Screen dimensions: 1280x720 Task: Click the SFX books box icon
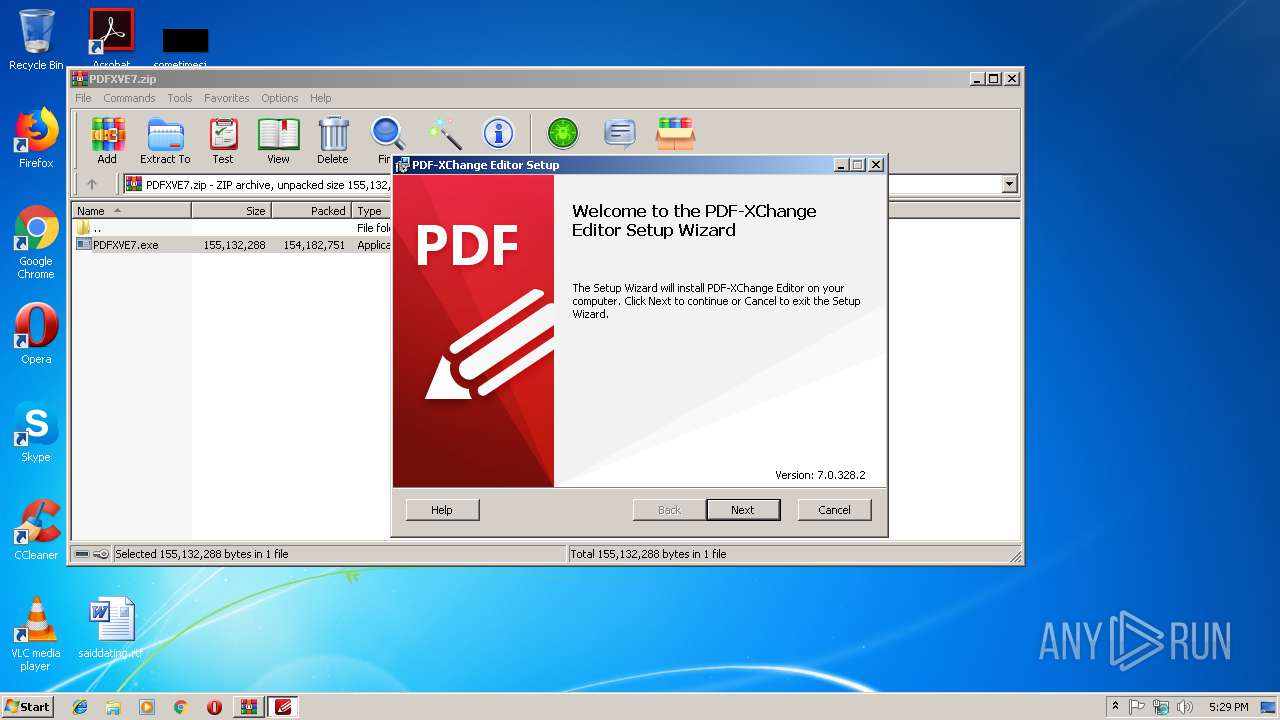676,133
